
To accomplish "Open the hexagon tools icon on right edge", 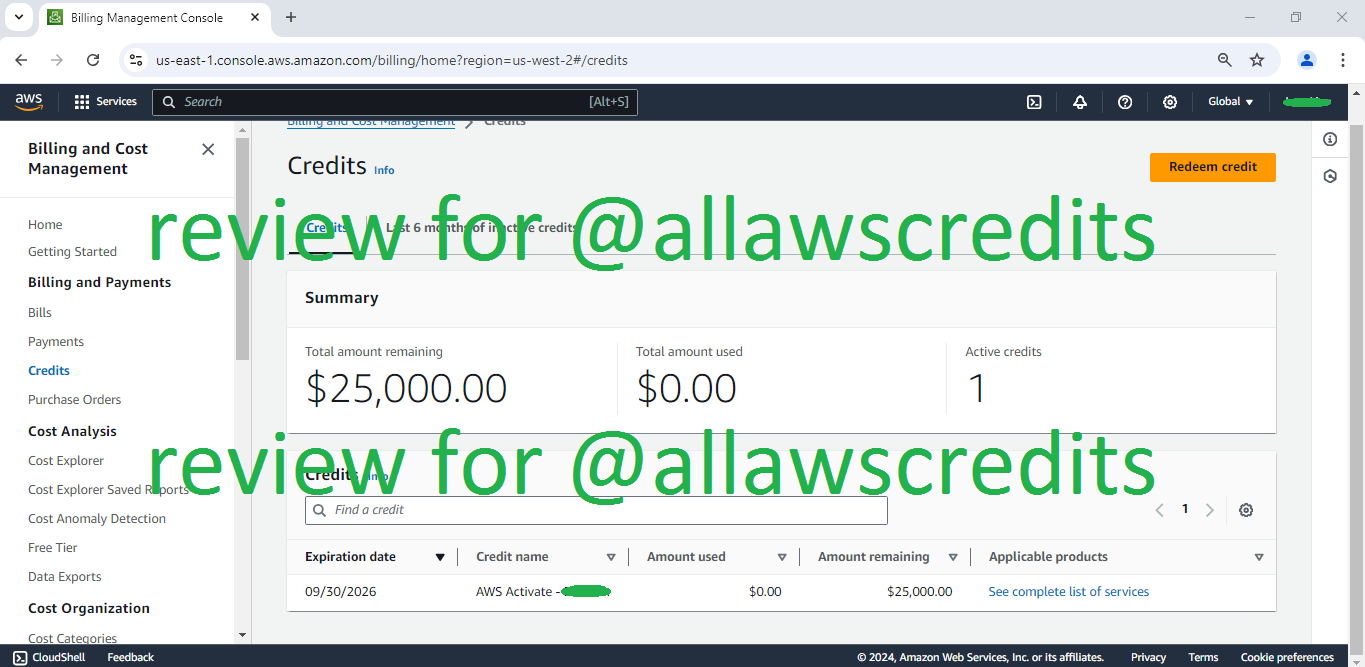I will pyautogui.click(x=1330, y=176).
